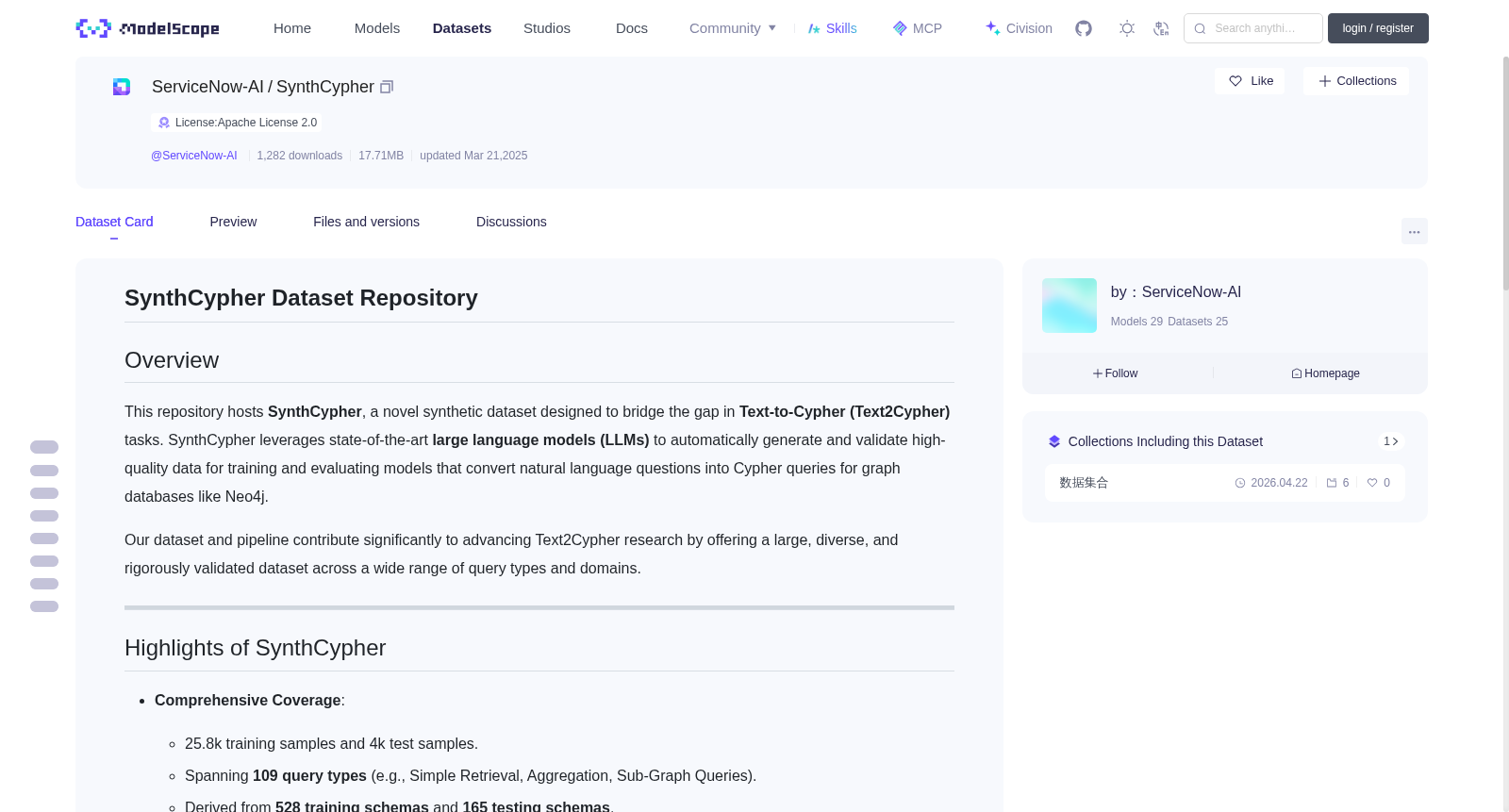This screenshot has width=1509, height=812.
Task: Click 'updated Mar 21,2025' text
Action: 473,156
